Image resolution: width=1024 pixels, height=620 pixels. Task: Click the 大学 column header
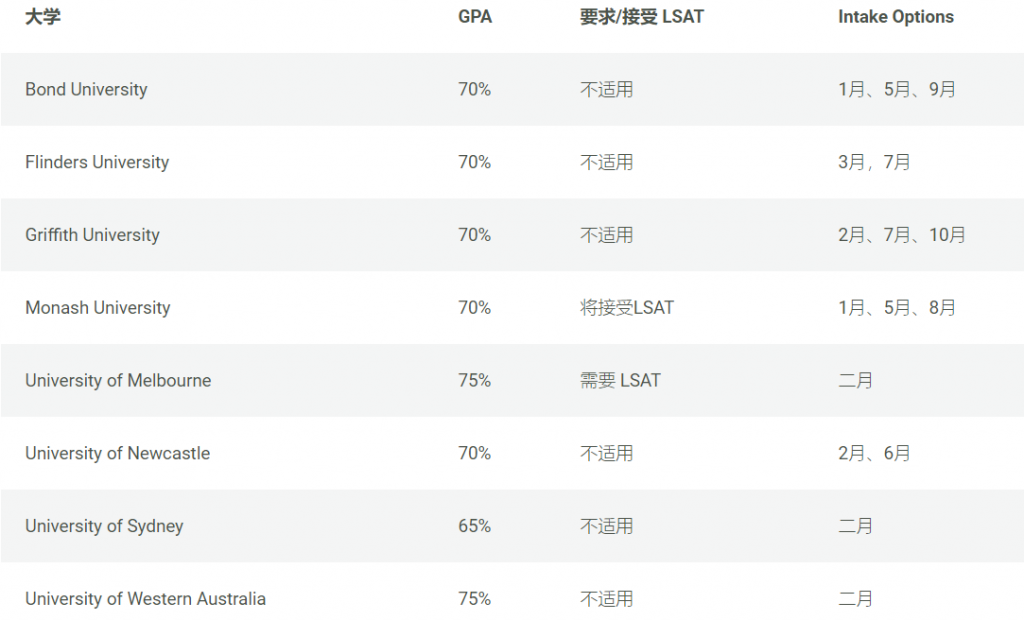point(43,17)
